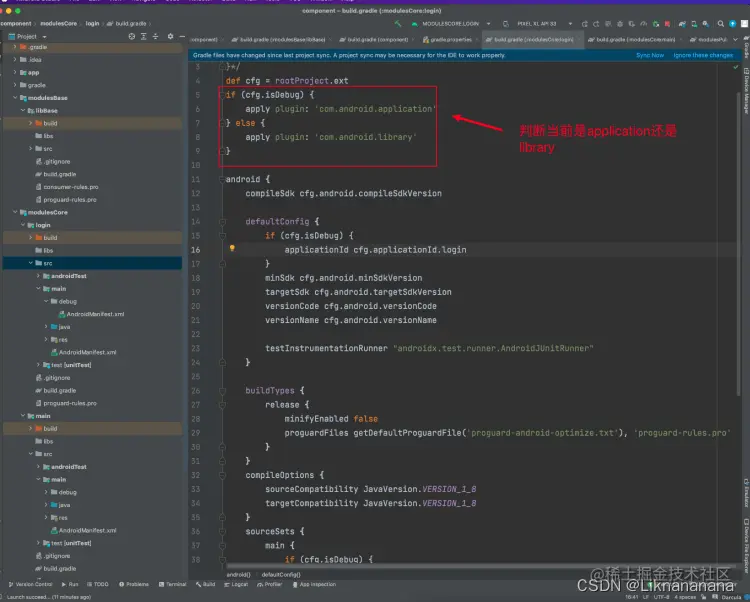Screen dimensions: 750x602
Task: Expand androidTest folder under login src
Action: (38, 276)
